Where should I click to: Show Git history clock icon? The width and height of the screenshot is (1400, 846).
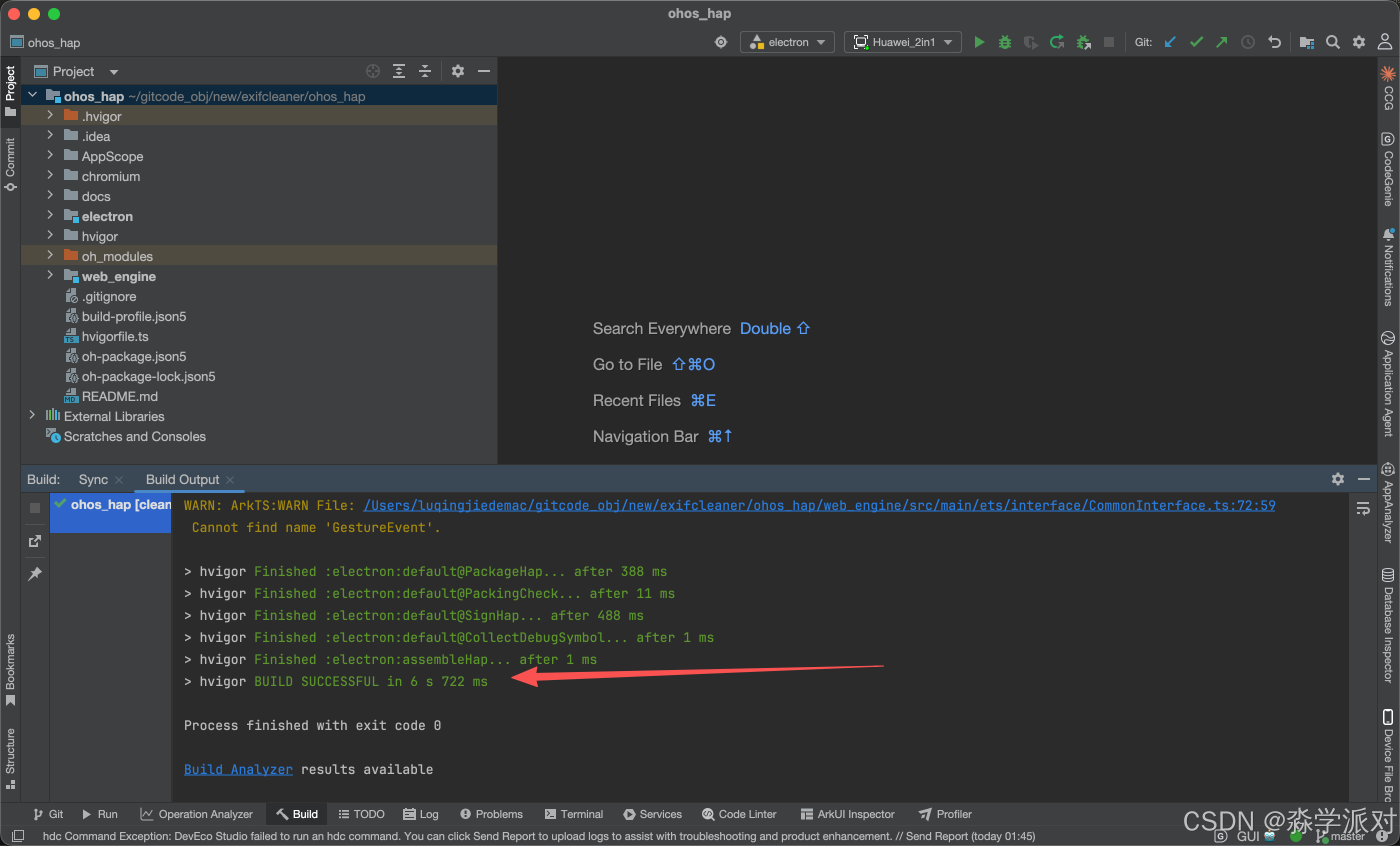(1247, 42)
